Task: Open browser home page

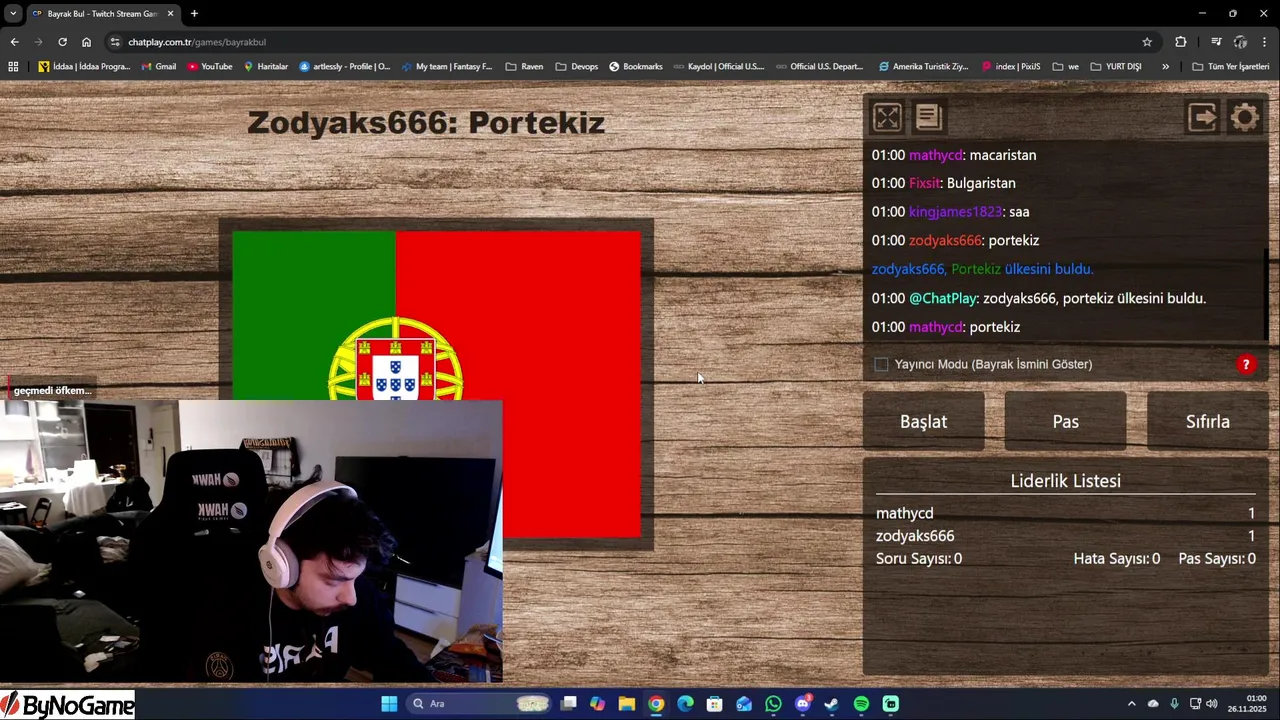Action: coord(86,42)
